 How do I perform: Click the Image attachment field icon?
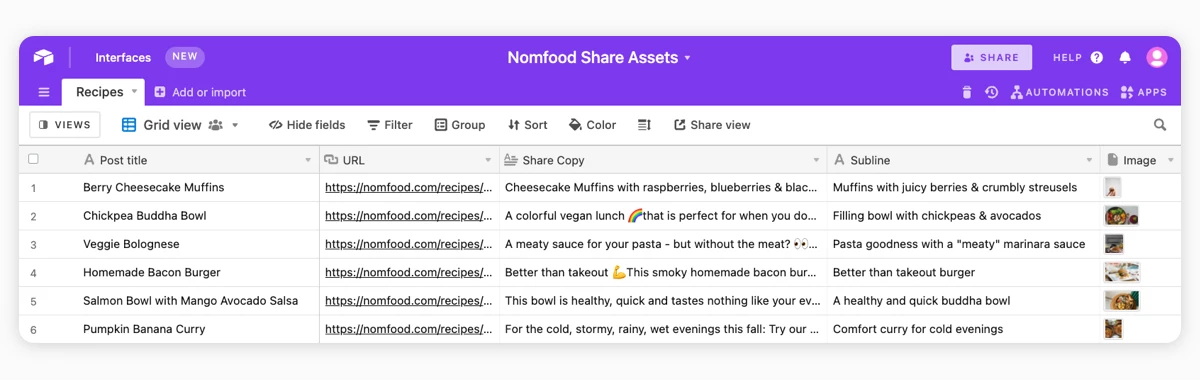pos(1112,160)
